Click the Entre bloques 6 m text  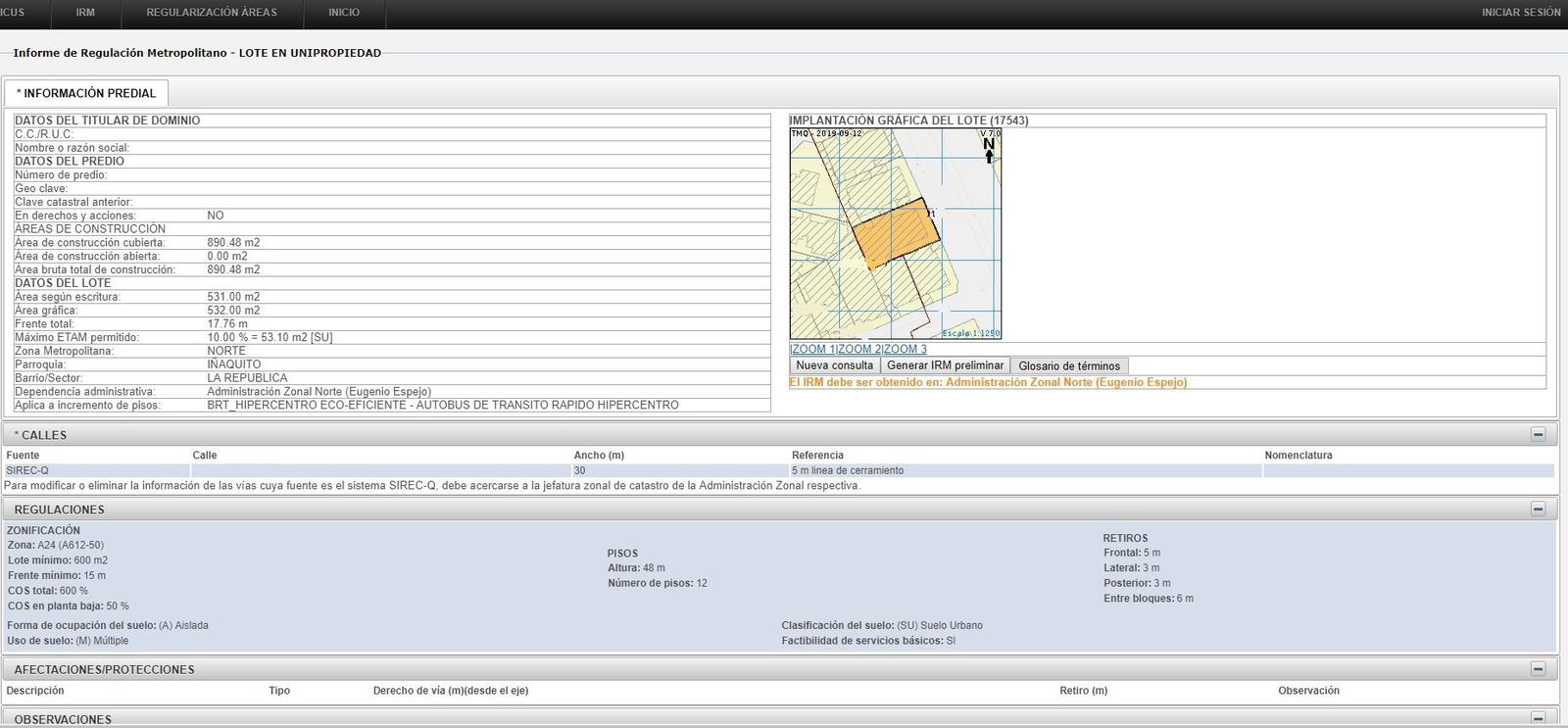coord(1149,598)
